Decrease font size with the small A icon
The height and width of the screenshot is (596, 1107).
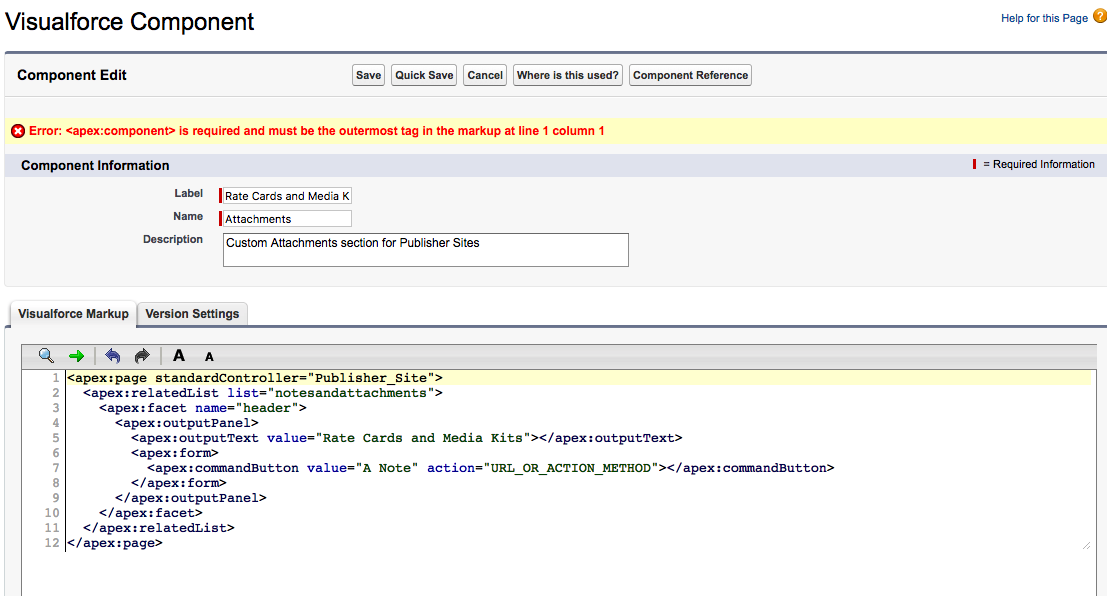tap(209, 357)
